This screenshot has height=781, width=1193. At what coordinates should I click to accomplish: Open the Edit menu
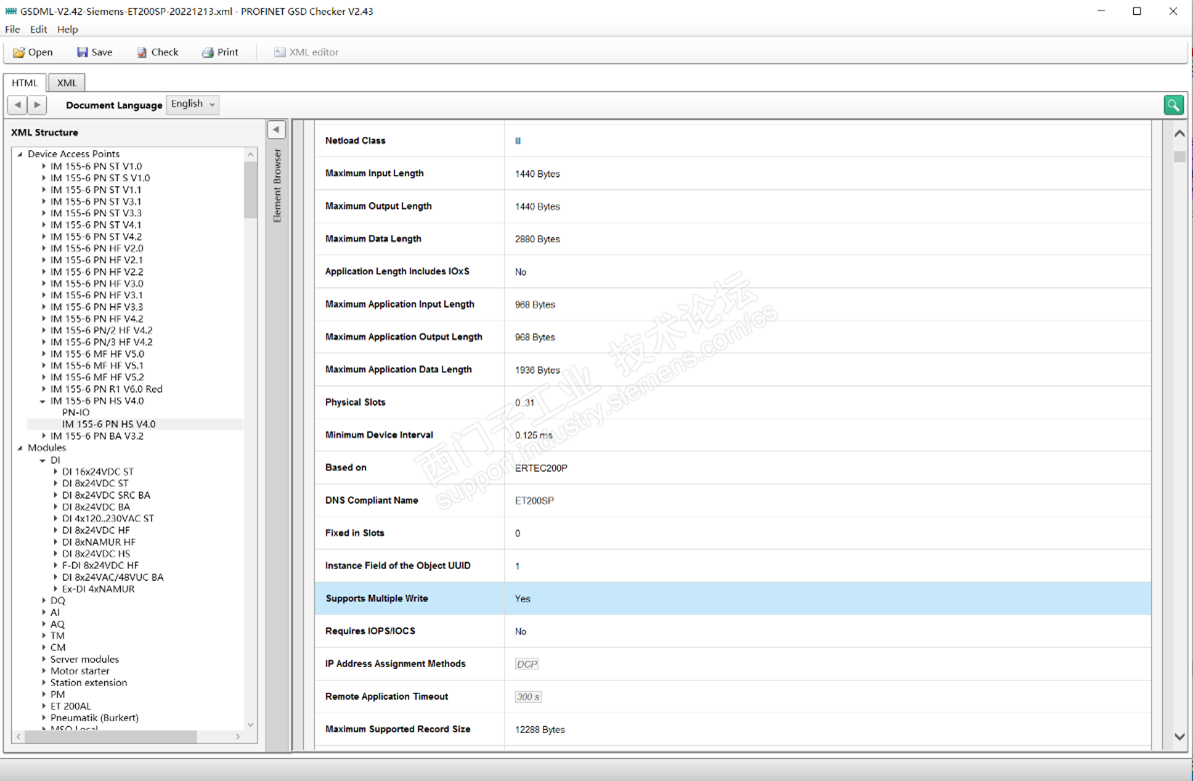[39, 30]
